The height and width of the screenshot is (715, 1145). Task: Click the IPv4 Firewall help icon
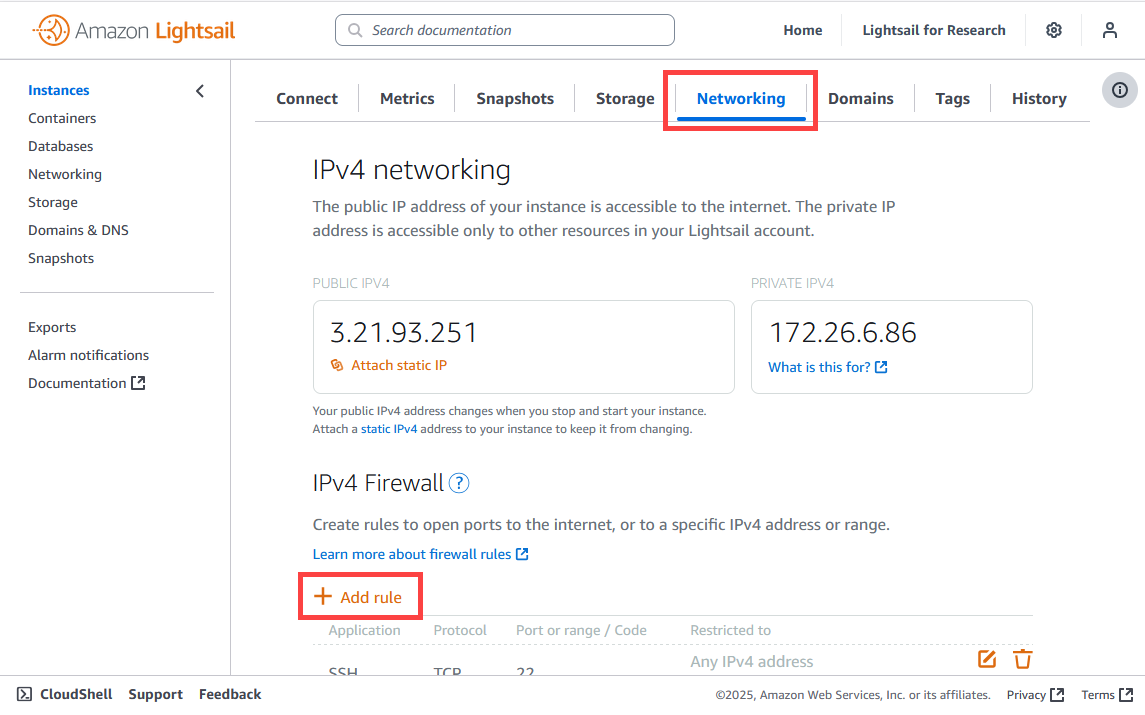point(459,483)
